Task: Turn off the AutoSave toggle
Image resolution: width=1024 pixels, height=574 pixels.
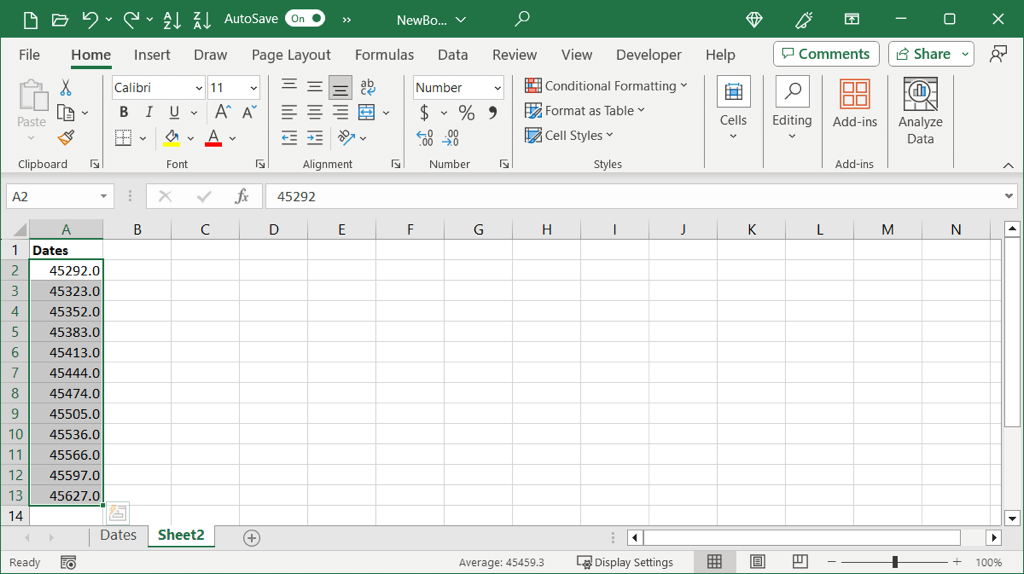Action: click(x=305, y=19)
